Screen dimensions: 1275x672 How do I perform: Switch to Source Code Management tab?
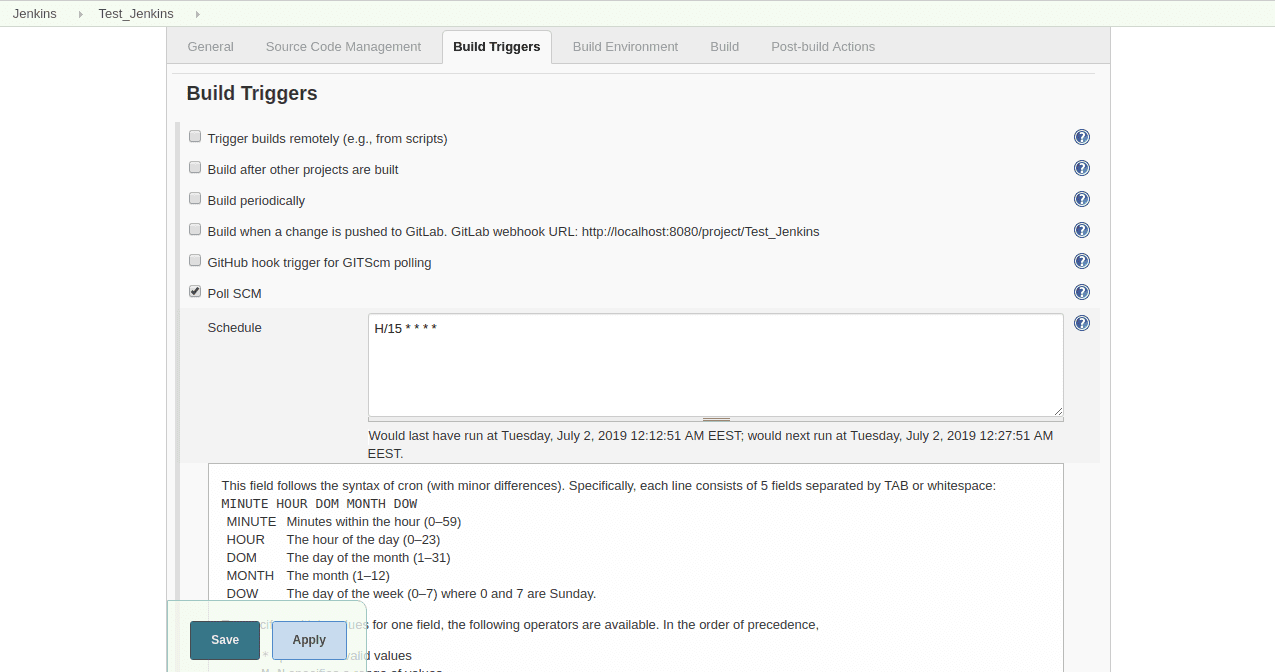pyautogui.click(x=343, y=47)
